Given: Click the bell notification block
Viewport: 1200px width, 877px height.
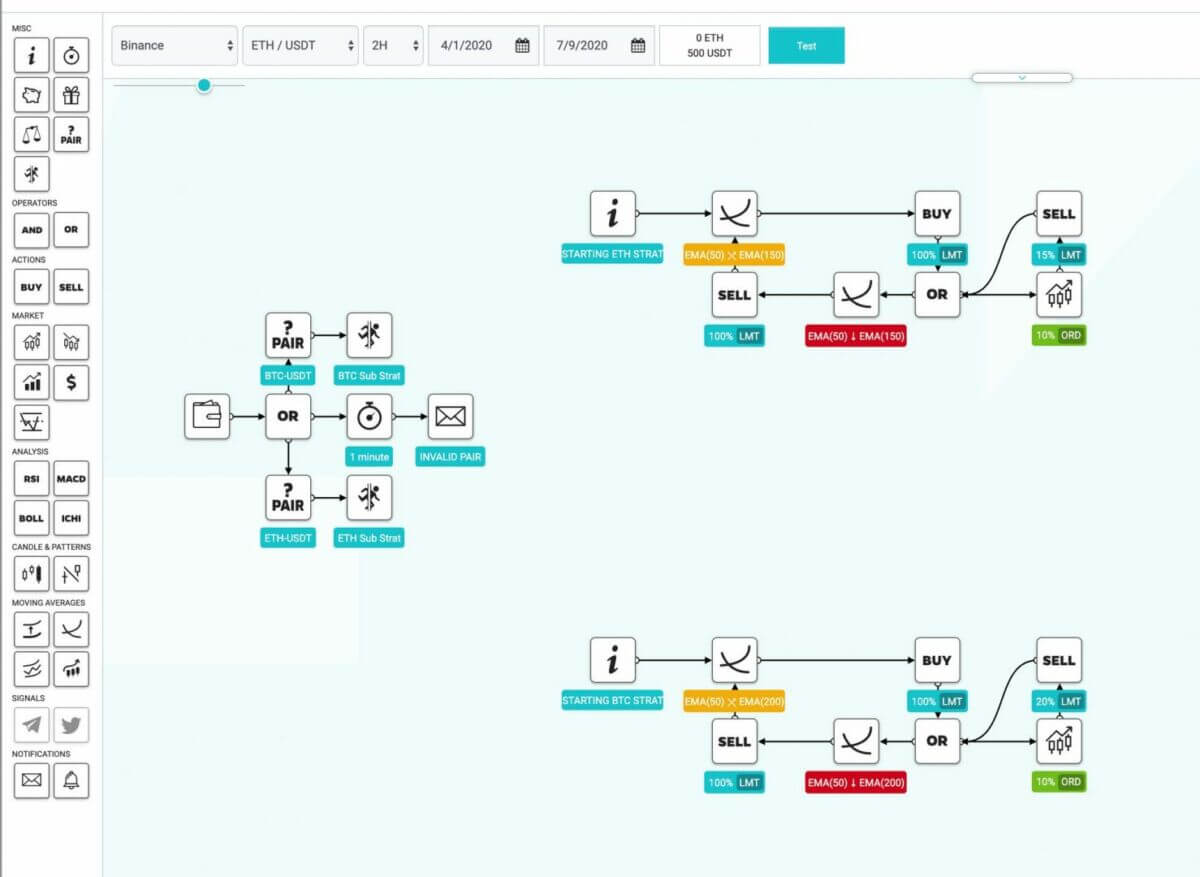Looking at the screenshot, I should 71,781.
